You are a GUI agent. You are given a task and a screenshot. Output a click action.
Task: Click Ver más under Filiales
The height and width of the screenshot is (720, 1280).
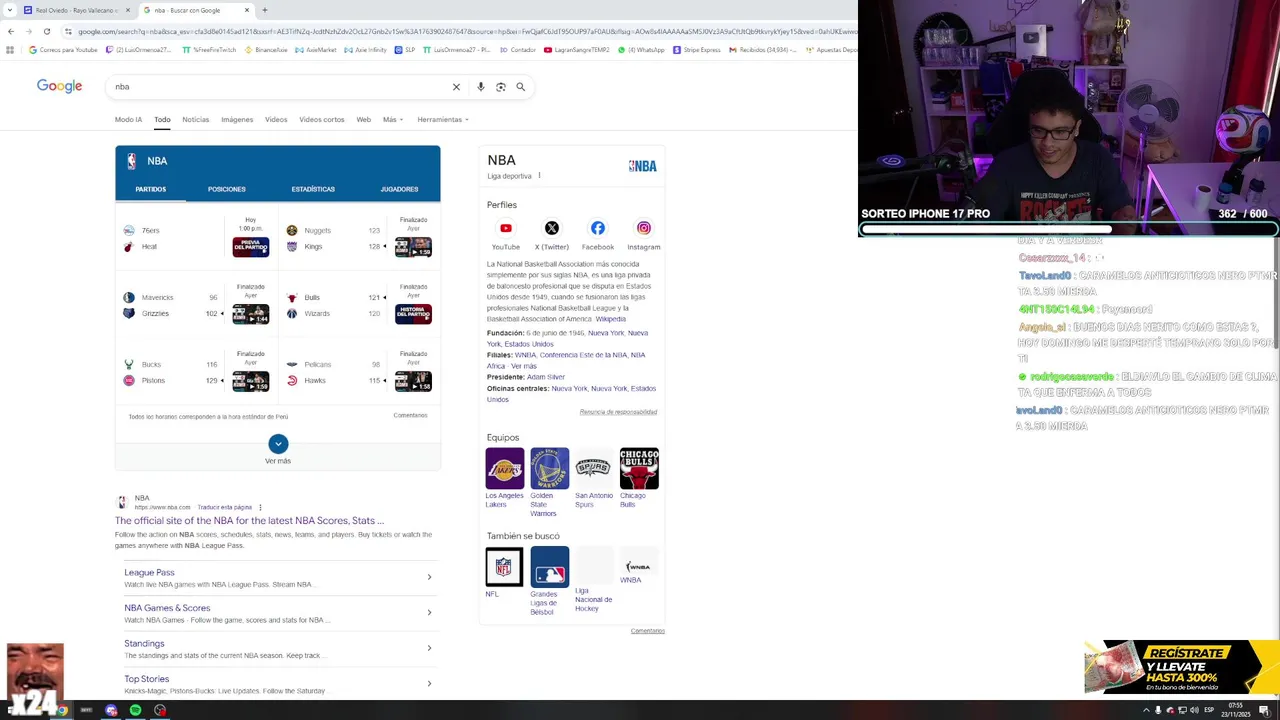pyautogui.click(x=524, y=366)
